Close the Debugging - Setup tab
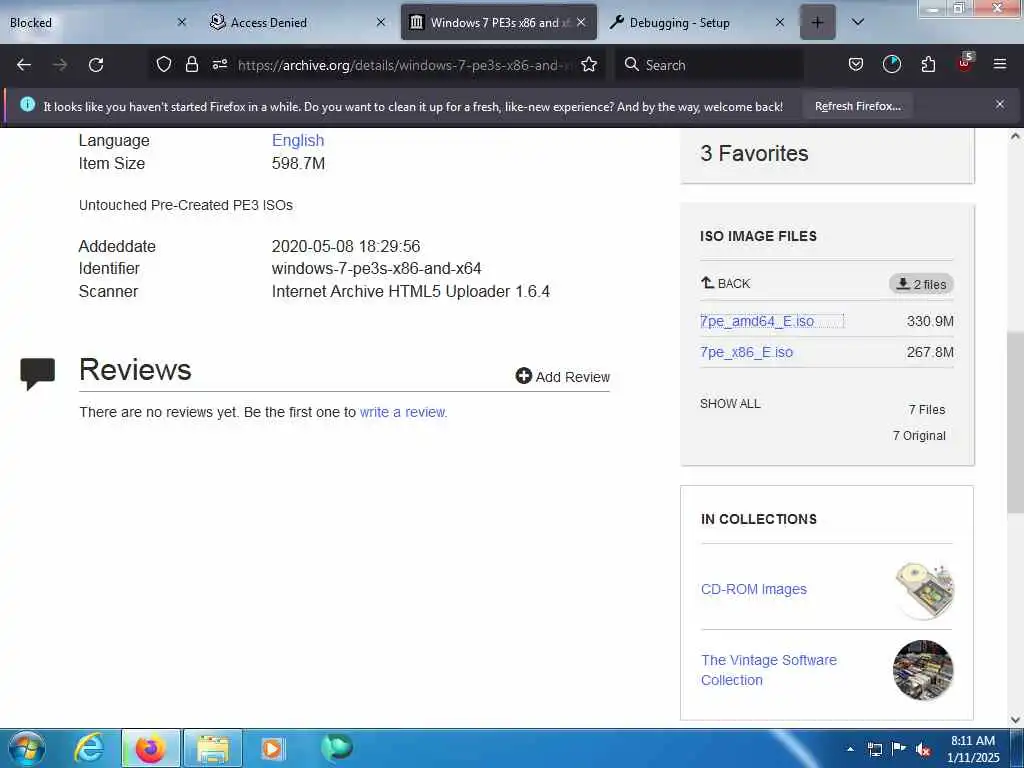 [780, 22]
